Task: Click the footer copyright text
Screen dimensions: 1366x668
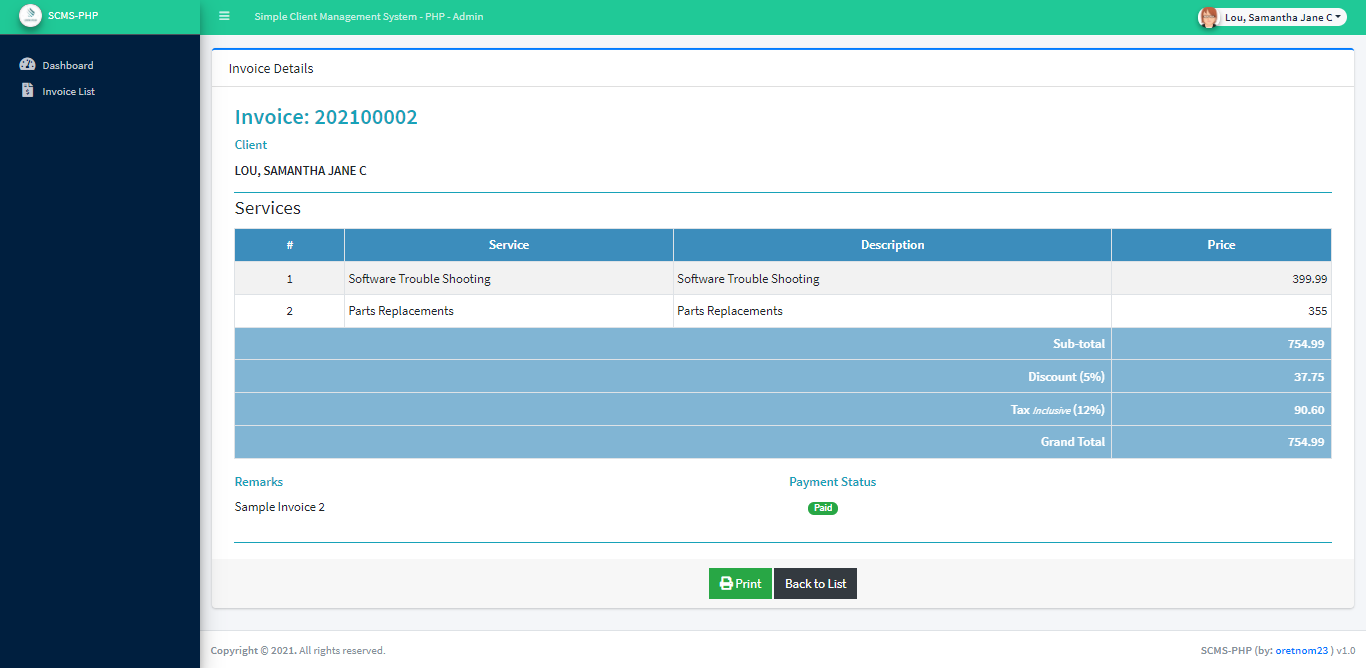Action: click(298, 650)
